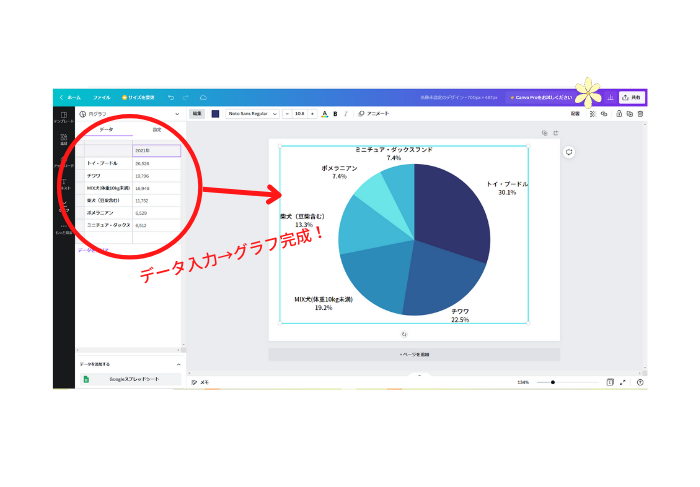
Task: Open the Elements panel in sidebar
Action: coord(64,140)
